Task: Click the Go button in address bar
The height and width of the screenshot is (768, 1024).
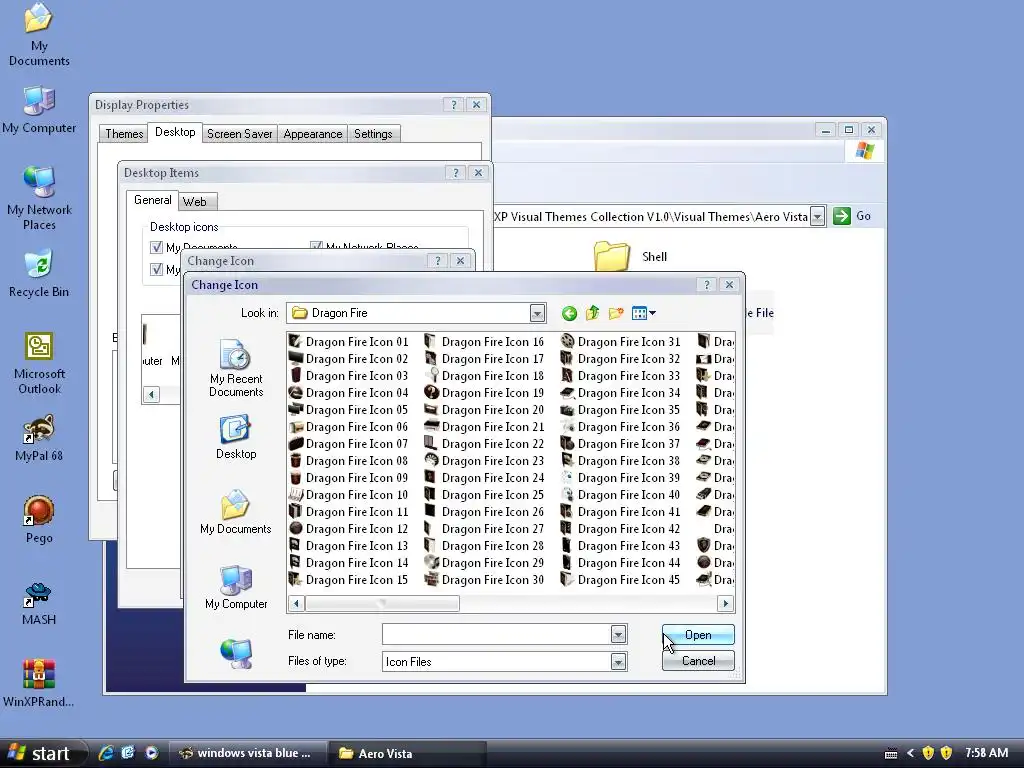Action: 852,216
